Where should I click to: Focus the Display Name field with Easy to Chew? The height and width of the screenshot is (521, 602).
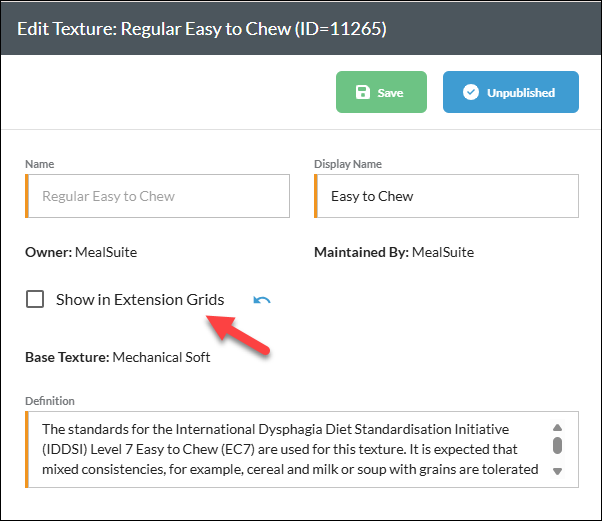click(x=446, y=196)
